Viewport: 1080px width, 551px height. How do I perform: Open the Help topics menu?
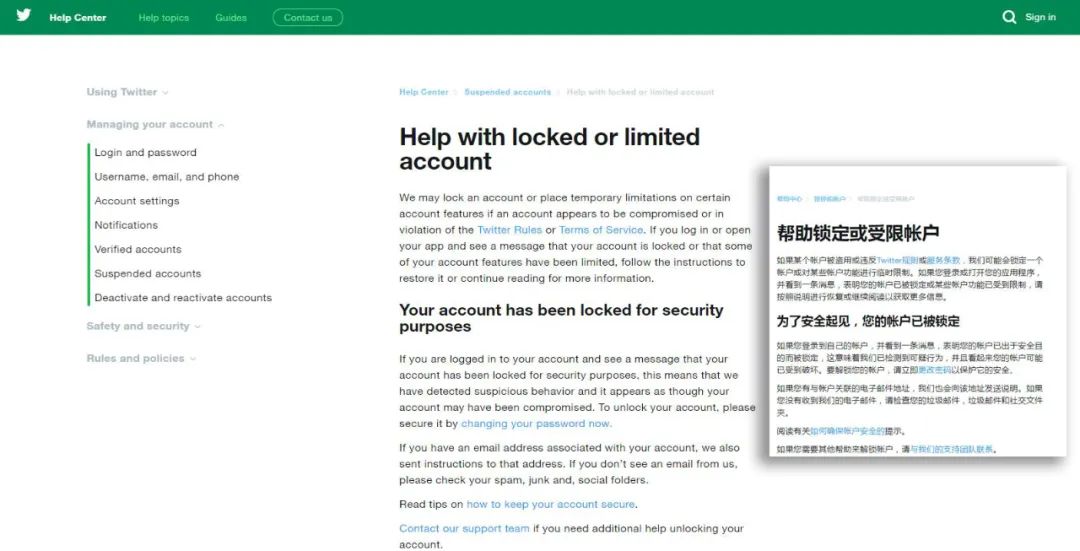click(163, 18)
